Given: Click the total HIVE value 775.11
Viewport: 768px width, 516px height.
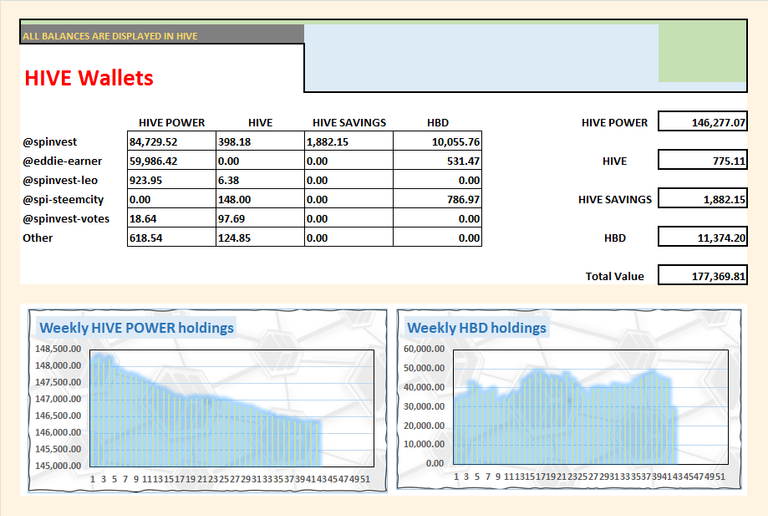Looking at the screenshot, I should click(702, 160).
